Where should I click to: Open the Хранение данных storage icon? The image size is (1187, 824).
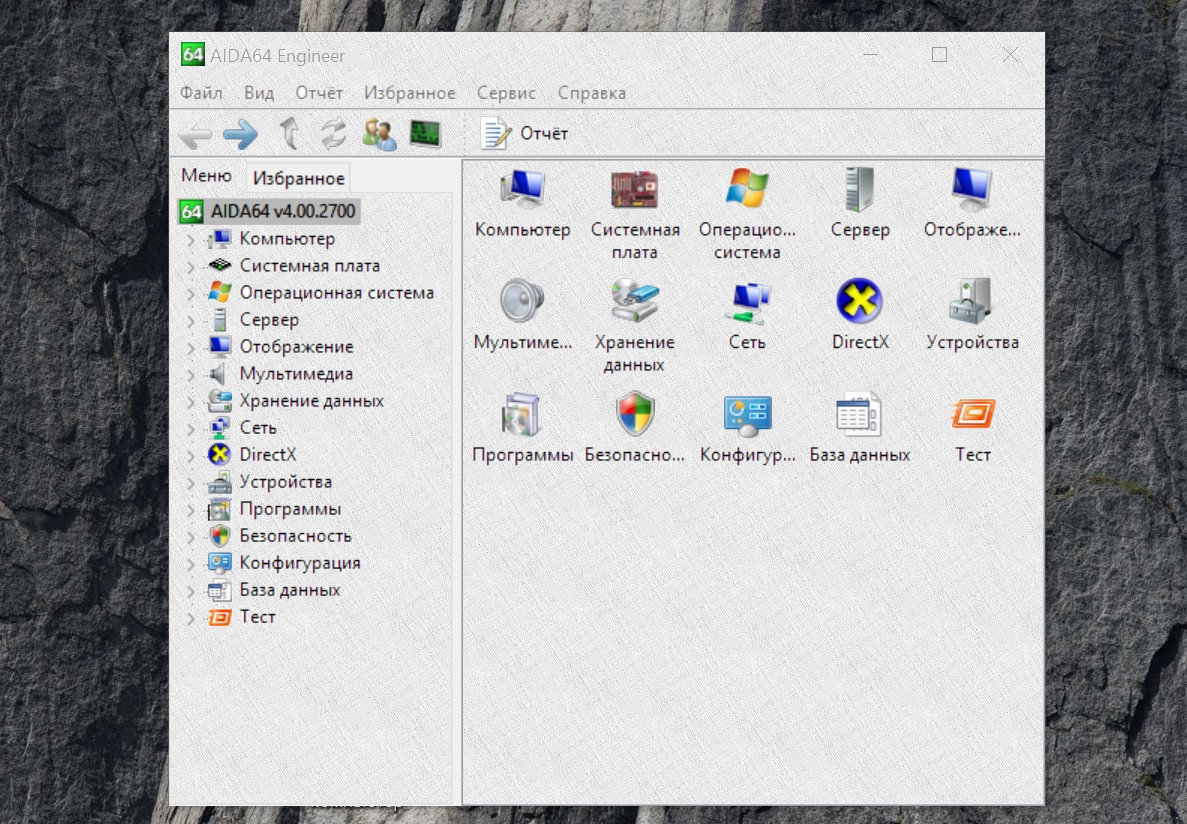(634, 301)
